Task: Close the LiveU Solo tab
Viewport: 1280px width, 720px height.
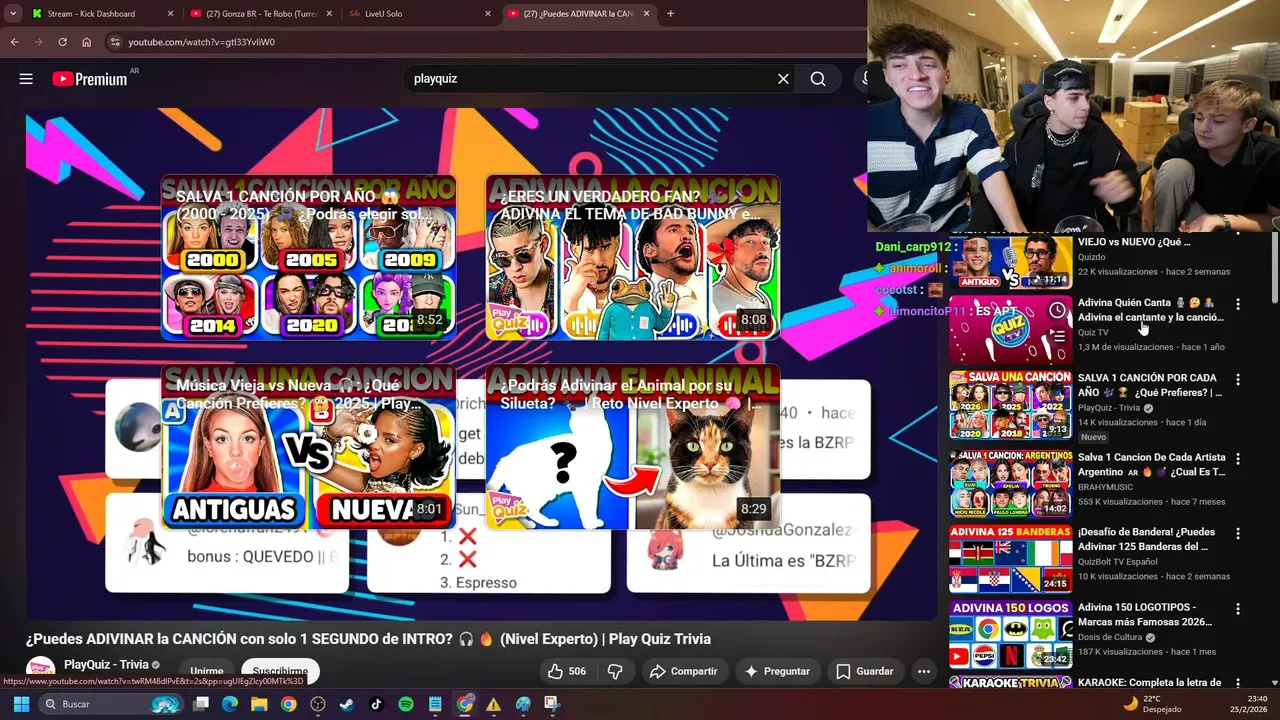Action: coord(488,14)
